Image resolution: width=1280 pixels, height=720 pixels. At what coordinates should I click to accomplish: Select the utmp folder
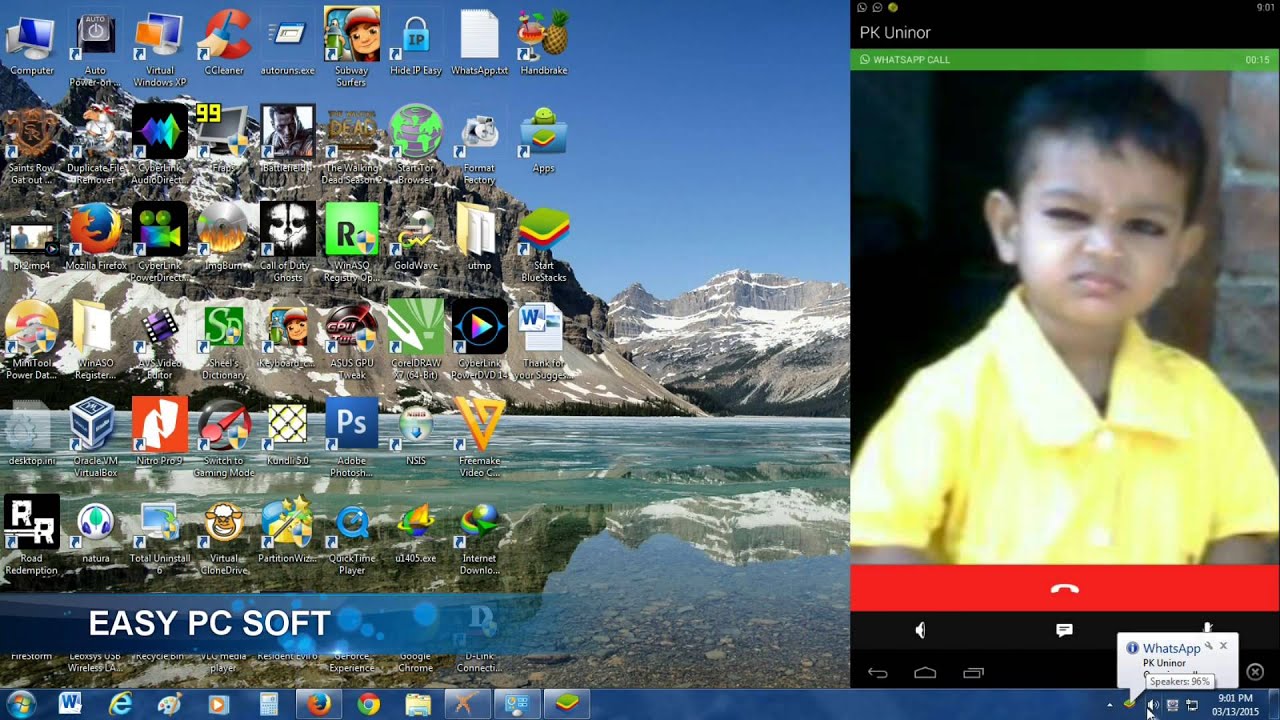click(480, 238)
